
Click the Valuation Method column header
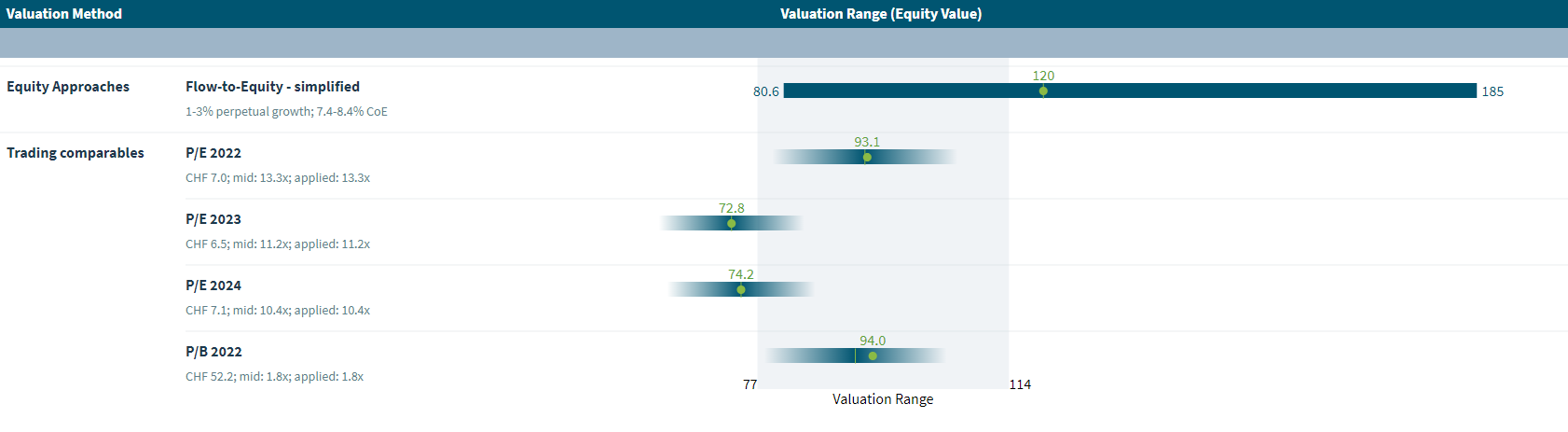tap(64, 14)
